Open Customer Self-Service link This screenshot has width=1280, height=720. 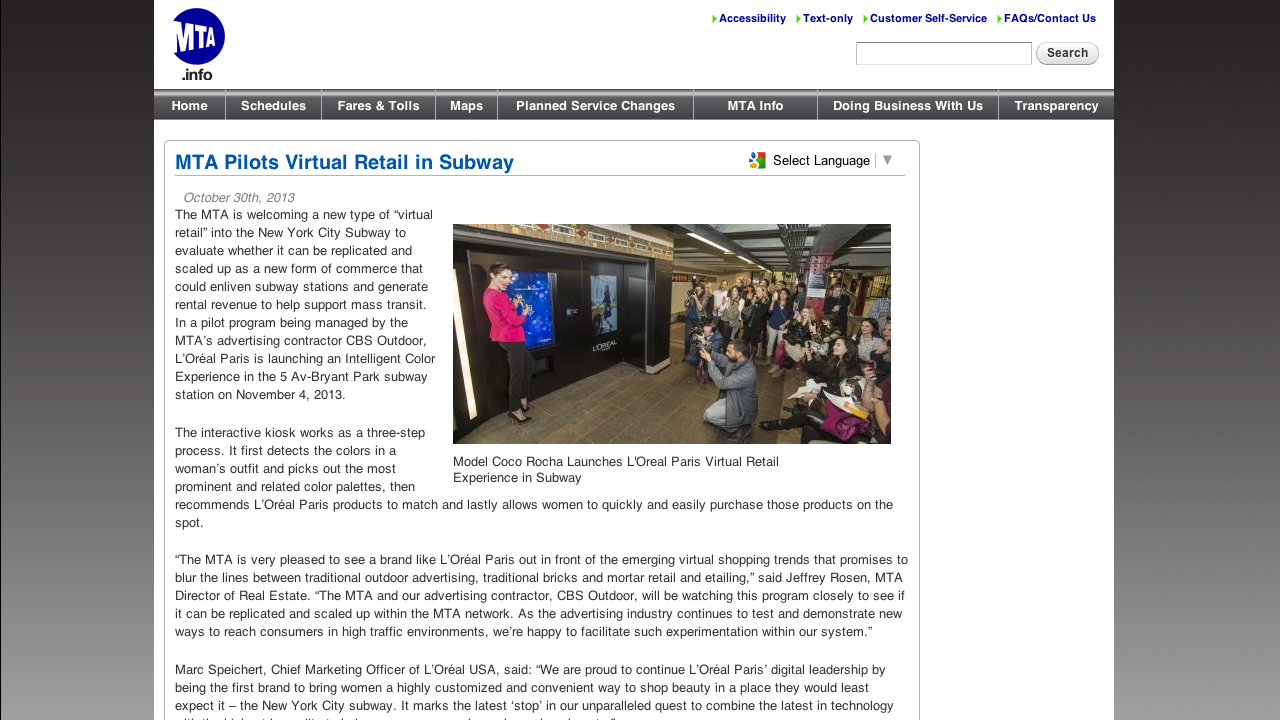(x=928, y=19)
